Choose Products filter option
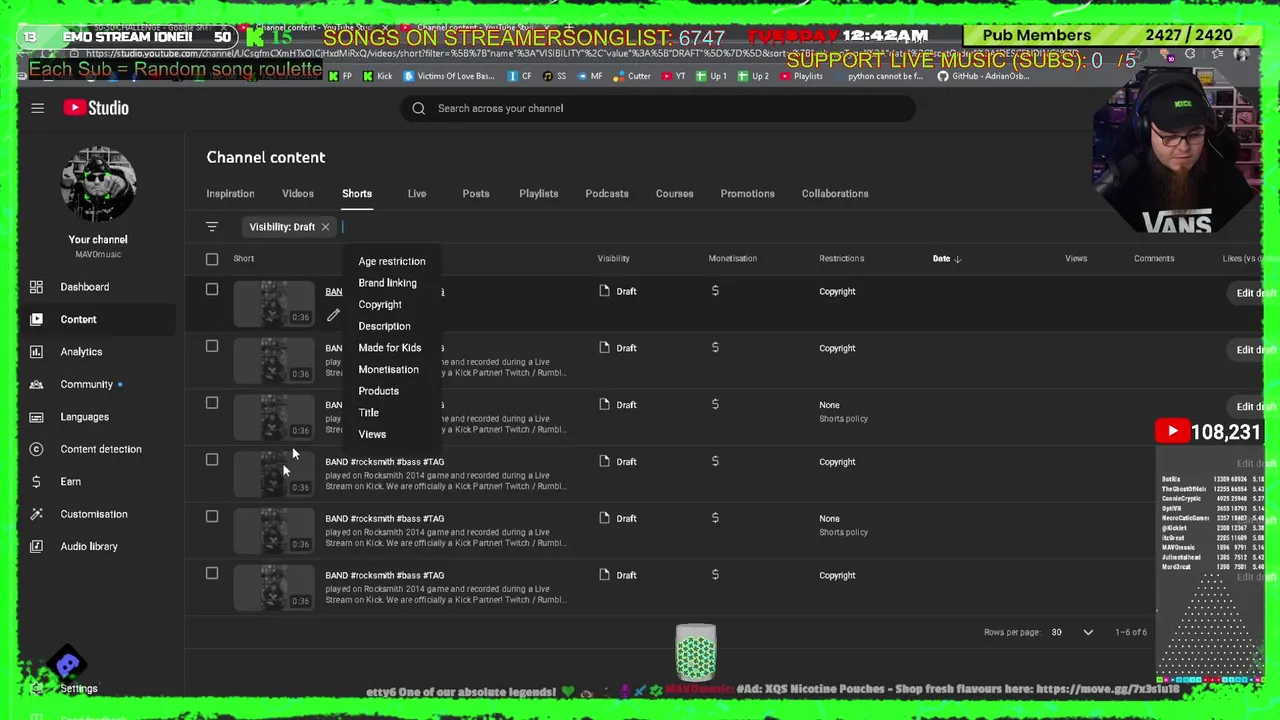The height and width of the screenshot is (720, 1280). [379, 391]
